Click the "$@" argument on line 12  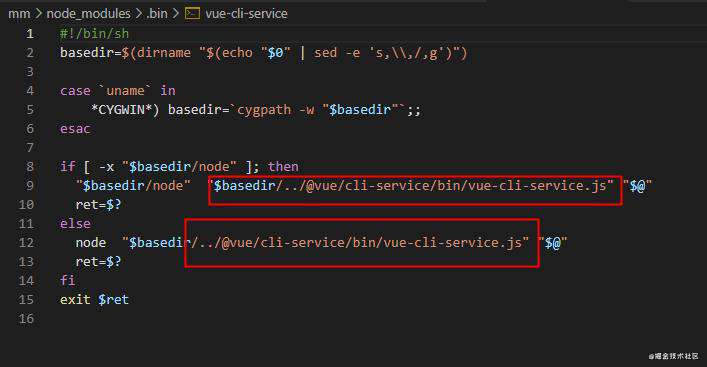[x=552, y=243]
